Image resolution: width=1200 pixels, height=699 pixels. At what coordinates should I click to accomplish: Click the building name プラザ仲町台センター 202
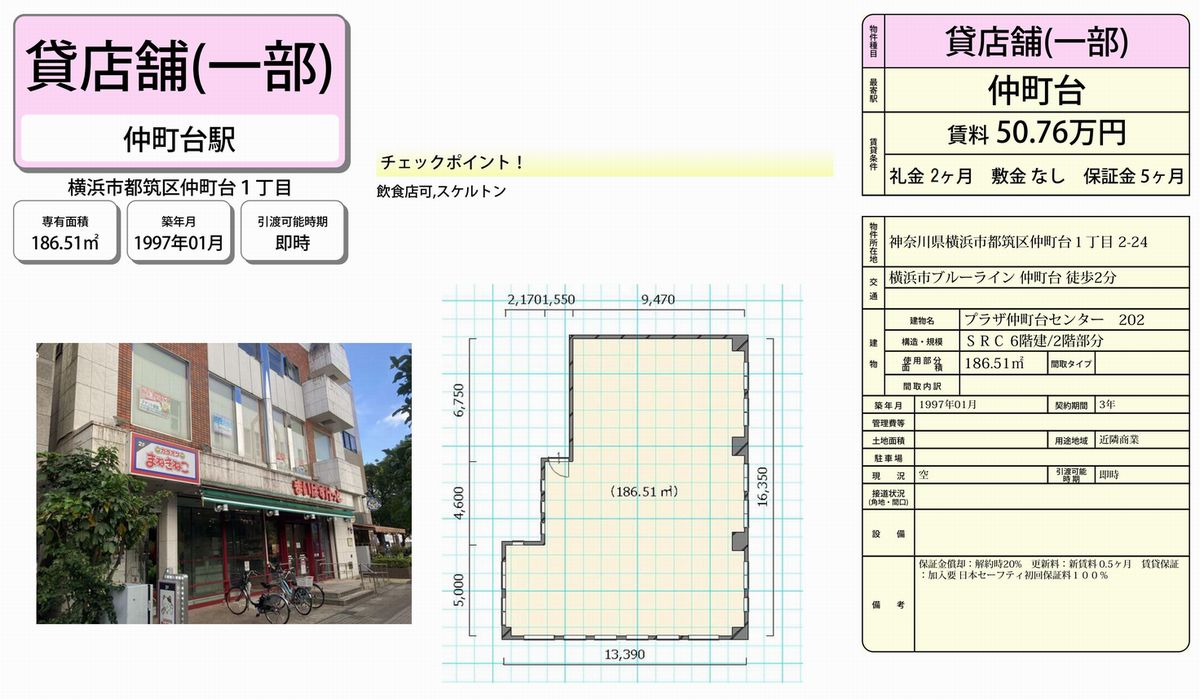(1054, 320)
